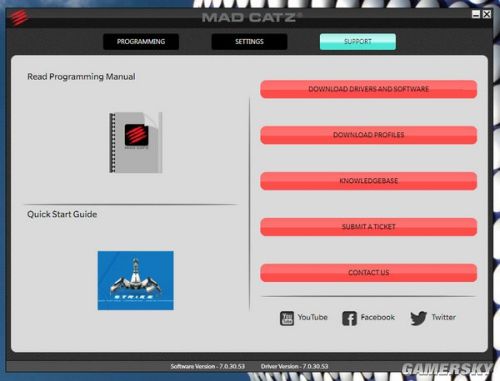Click the Contact Us button
The width and height of the screenshot is (500, 381).
(x=369, y=273)
